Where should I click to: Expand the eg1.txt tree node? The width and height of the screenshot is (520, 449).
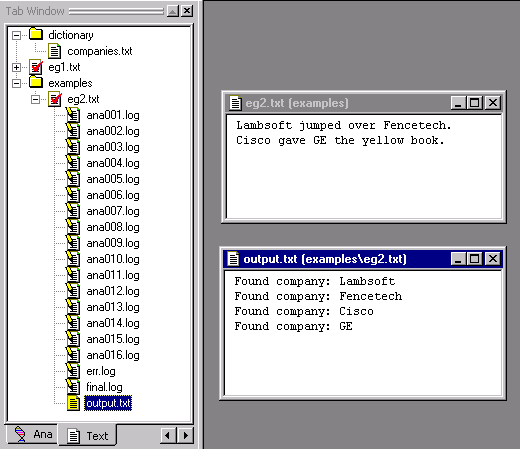tap(16, 67)
